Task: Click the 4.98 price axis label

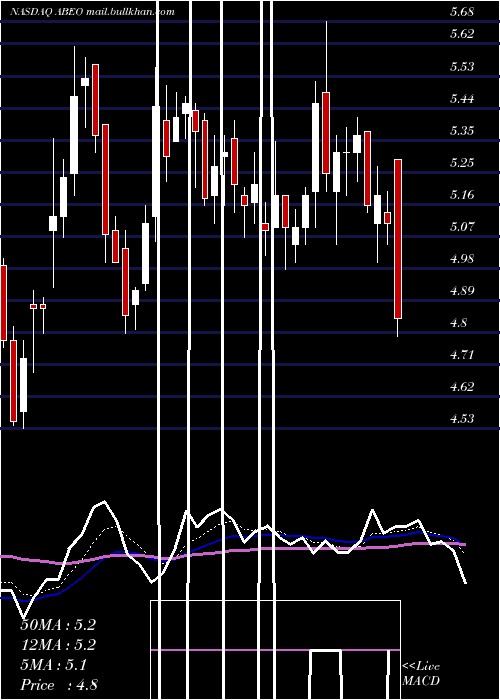Action: [x=462, y=258]
